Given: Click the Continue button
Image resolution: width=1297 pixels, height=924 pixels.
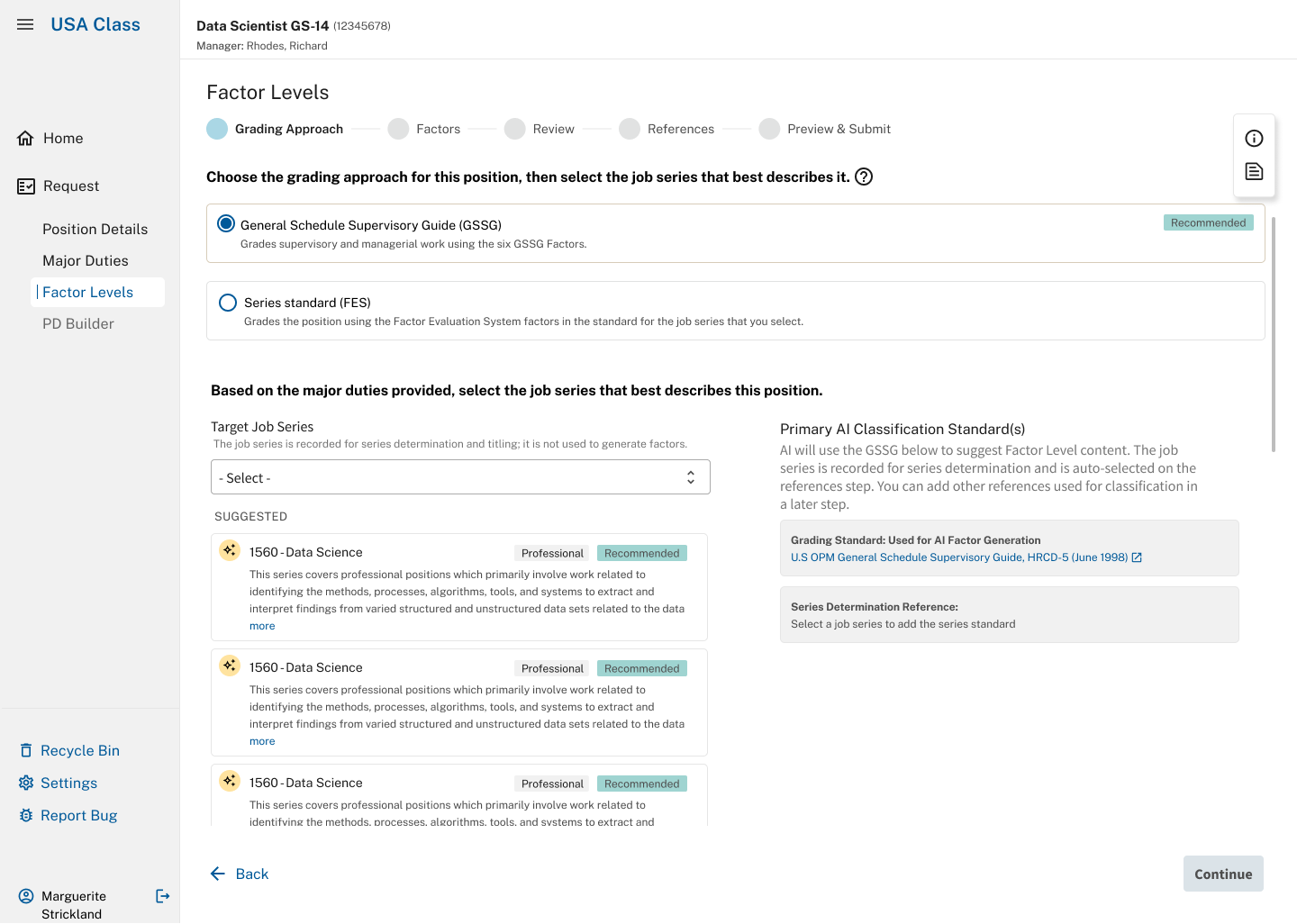Looking at the screenshot, I should [x=1223, y=874].
